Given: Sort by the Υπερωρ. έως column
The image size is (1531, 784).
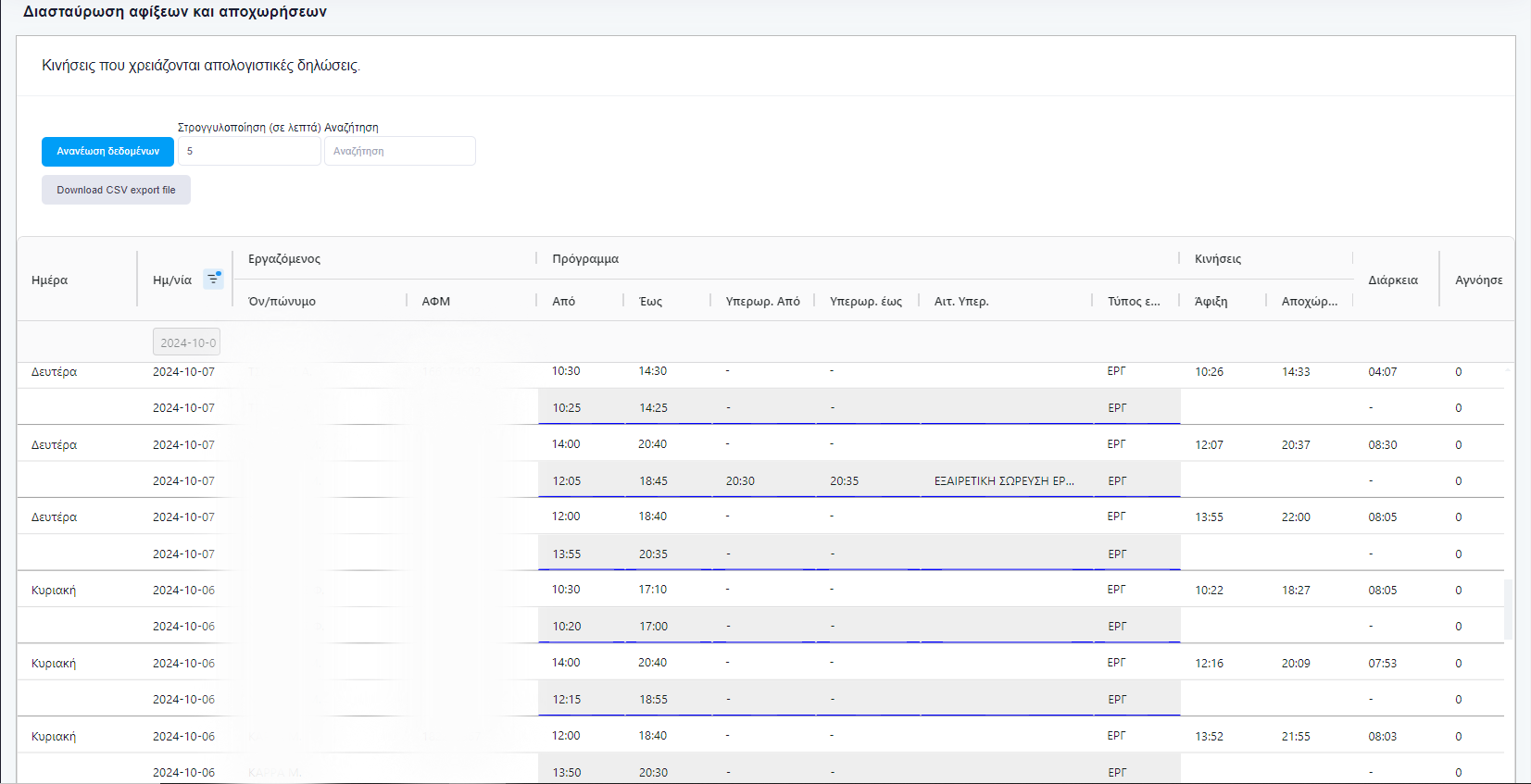Looking at the screenshot, I should pyautogui.click(x=866, y=301).
